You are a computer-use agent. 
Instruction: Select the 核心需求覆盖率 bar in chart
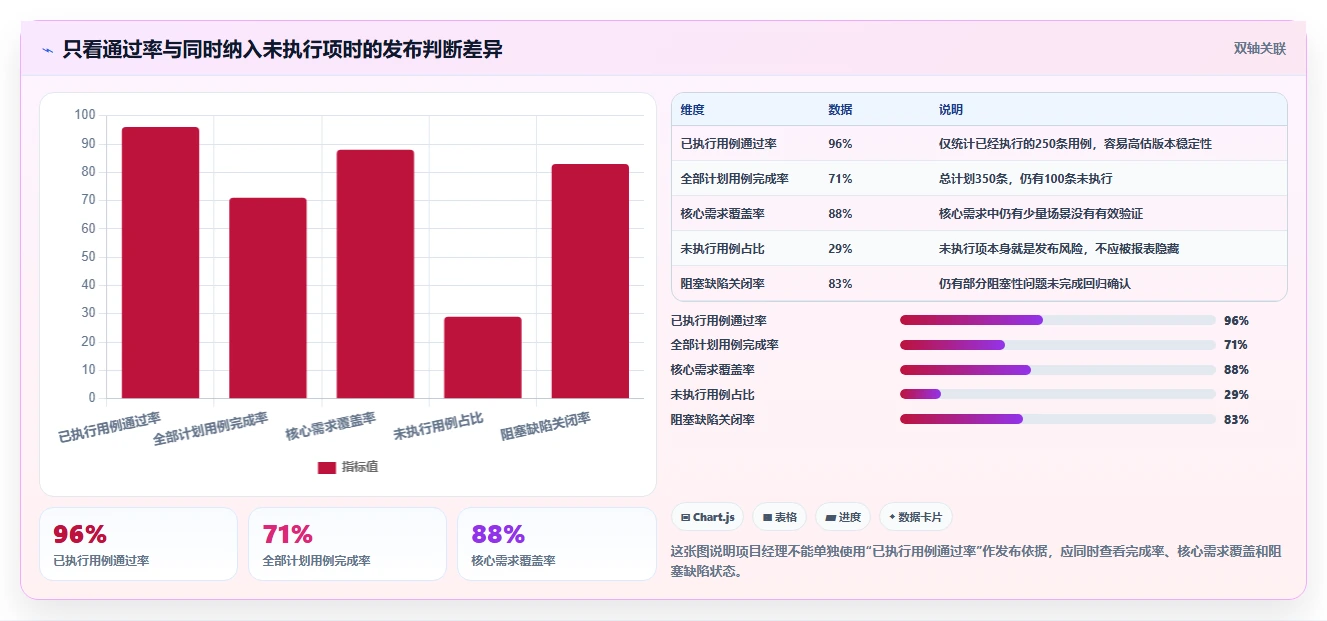click(375, 274)
